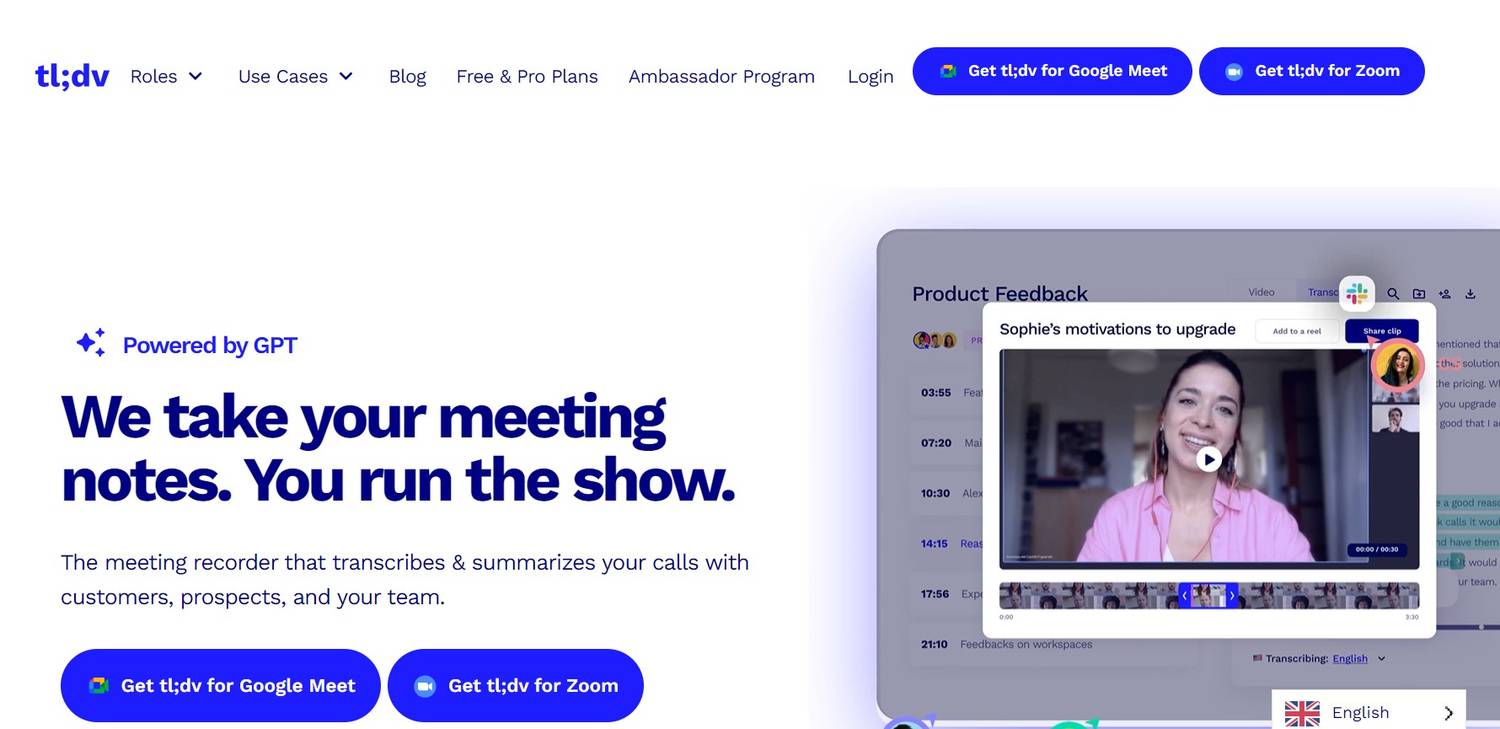
Task: Click the download icon in preview
Action: click(x=1470, y=294)
